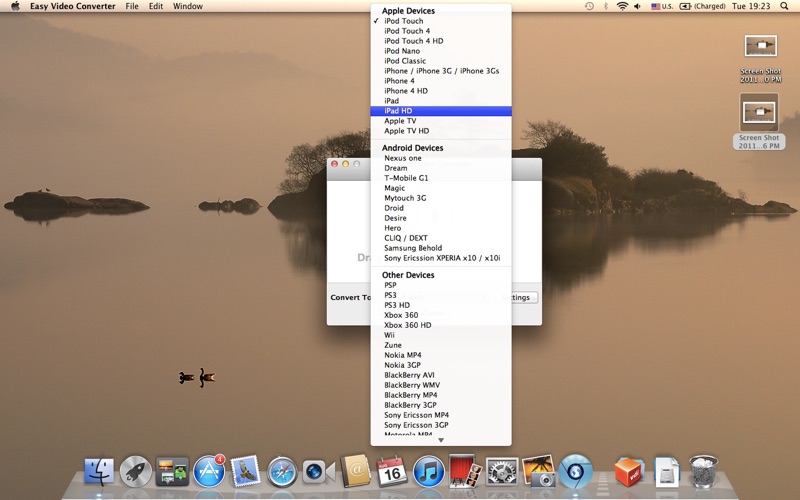
Task: Open Time Machine menu bar icon
Action: (x=589, y=6)
